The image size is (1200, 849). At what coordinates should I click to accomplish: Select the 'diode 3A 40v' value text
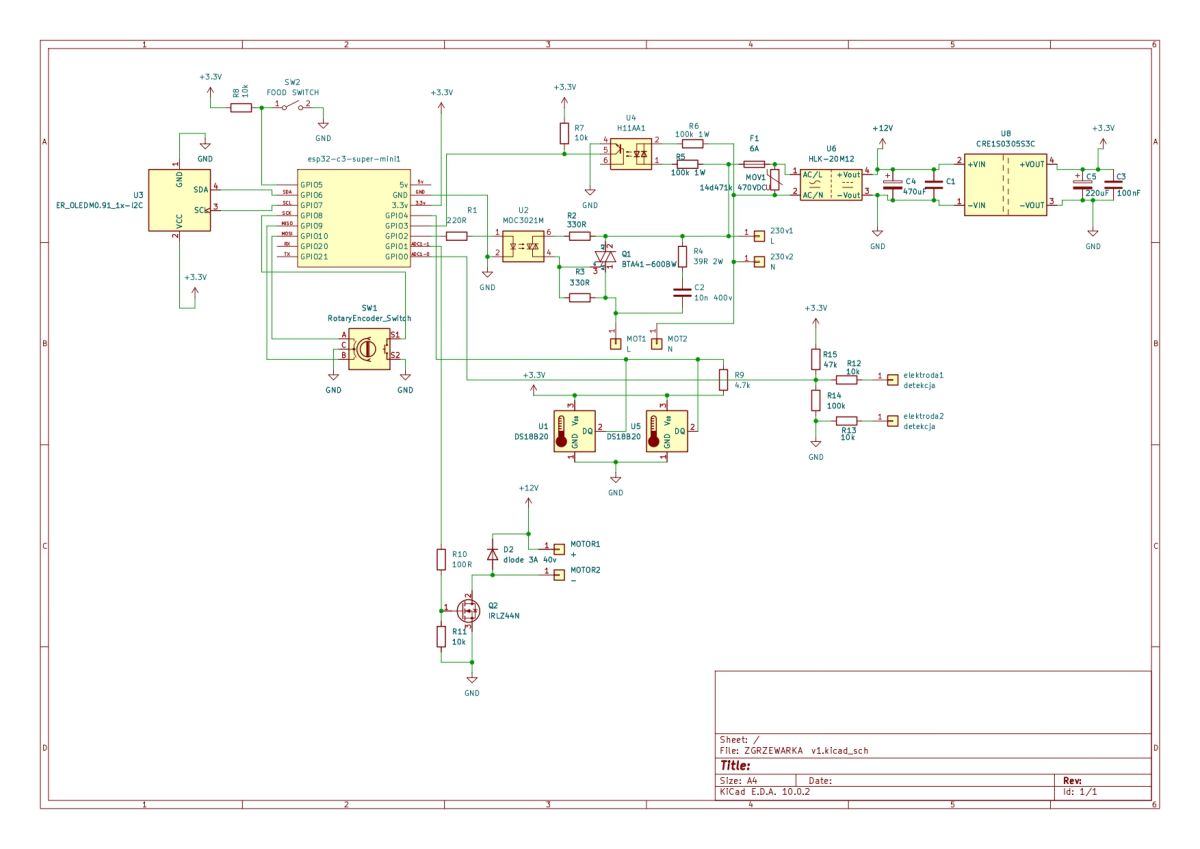click(529, 561)
